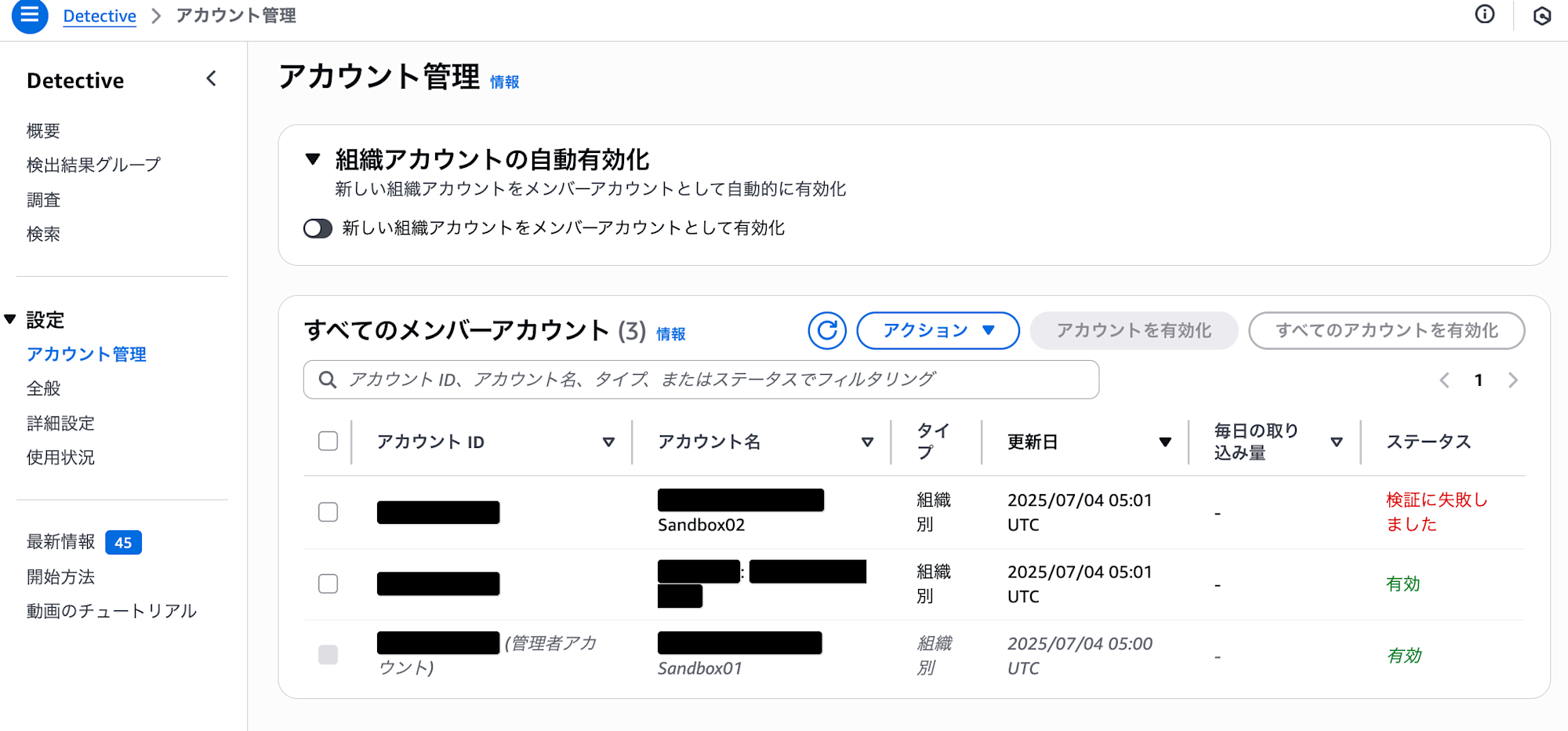The height and width of the screenshot is (731, 1568).
Task: Open the hamburger navigation menu
Action: pyautogui.click(x=30, y=16)
